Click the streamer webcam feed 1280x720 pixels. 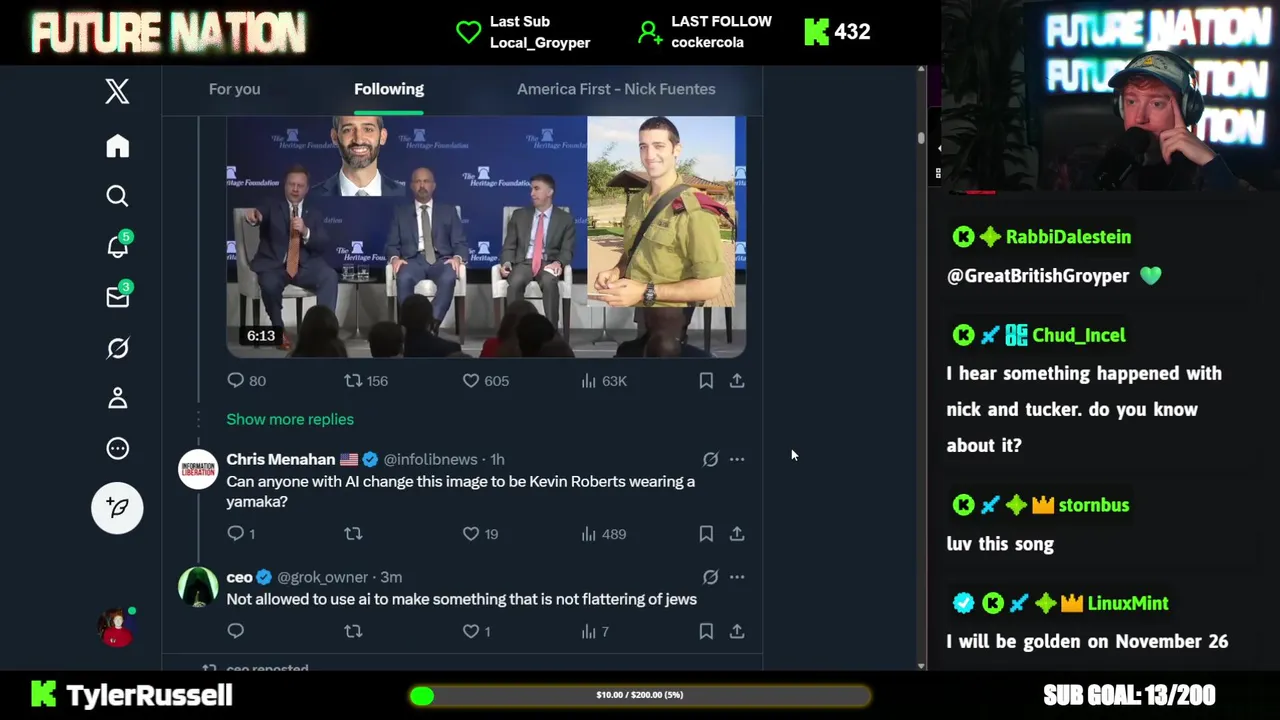pos(1110,95)
